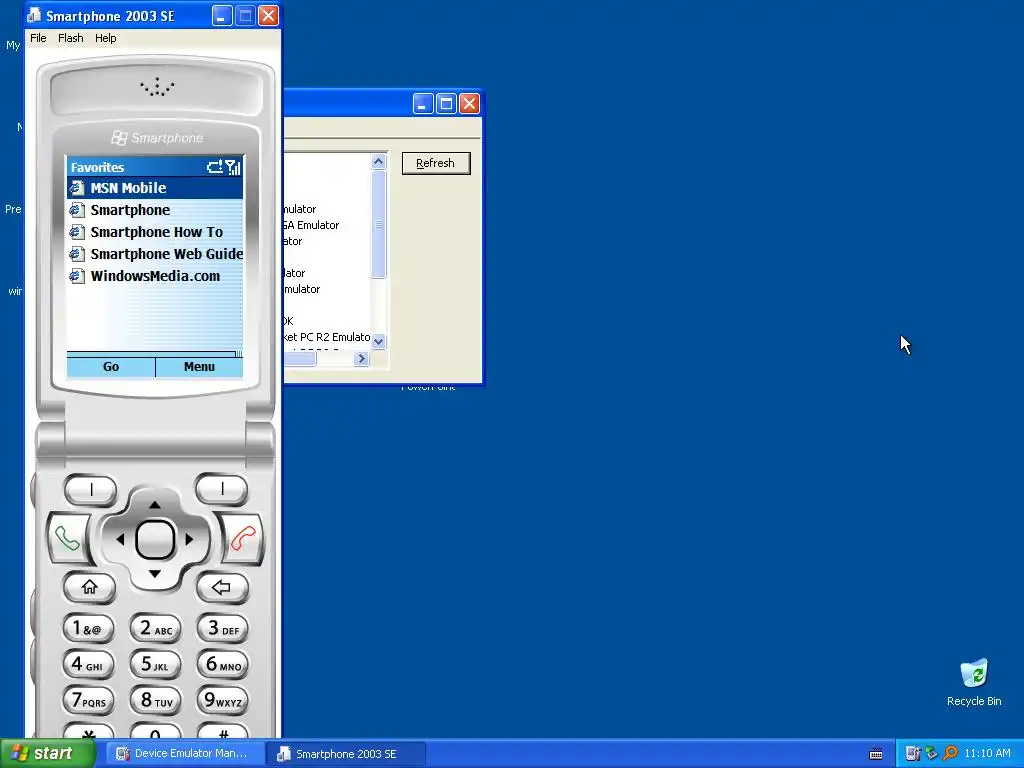Close the Device Emulator Manager window

pos(470,103)
